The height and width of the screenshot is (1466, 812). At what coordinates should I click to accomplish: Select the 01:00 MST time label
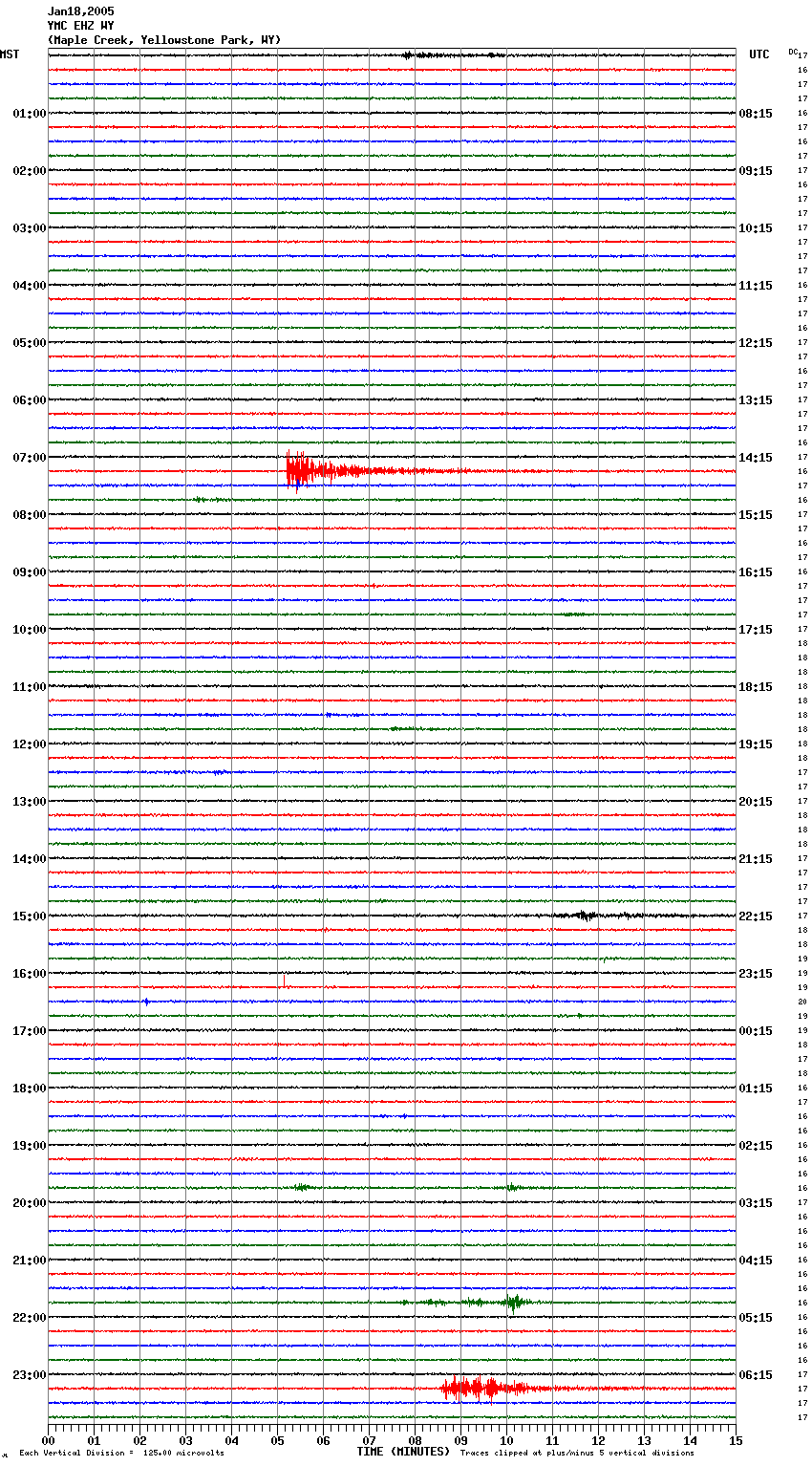click(30, 114)
